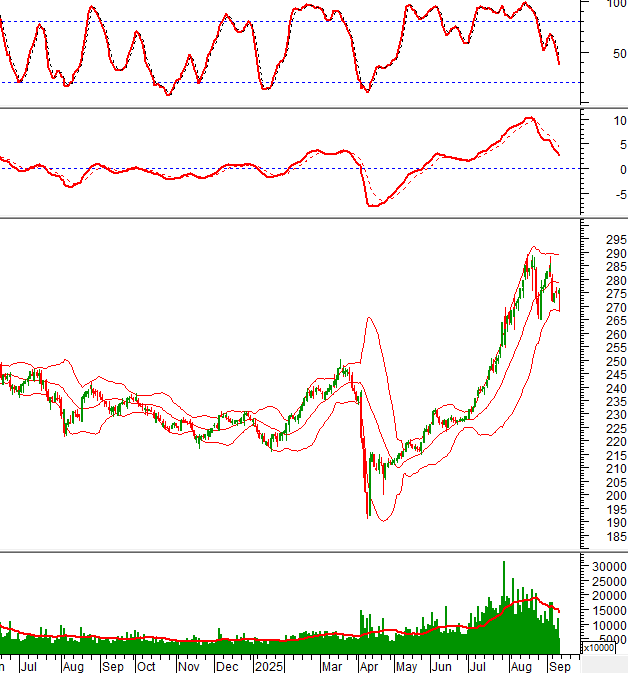628x673 pixels.
Task: Click the Nov month label on time axis
Action: (188, 667)
